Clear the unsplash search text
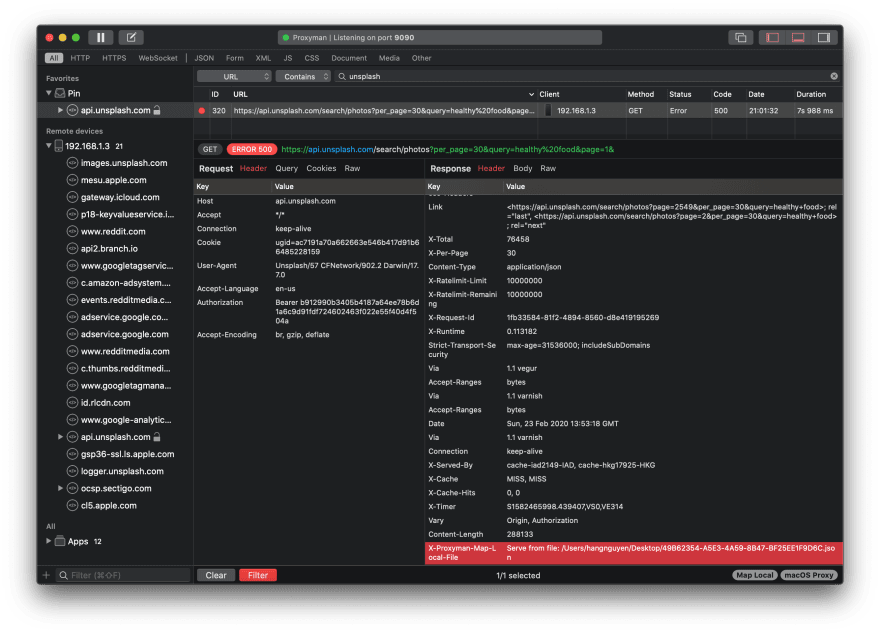Image resolution: width=880 pixels, height=633 pixels. pyautogui.click(x=834, y=76)
